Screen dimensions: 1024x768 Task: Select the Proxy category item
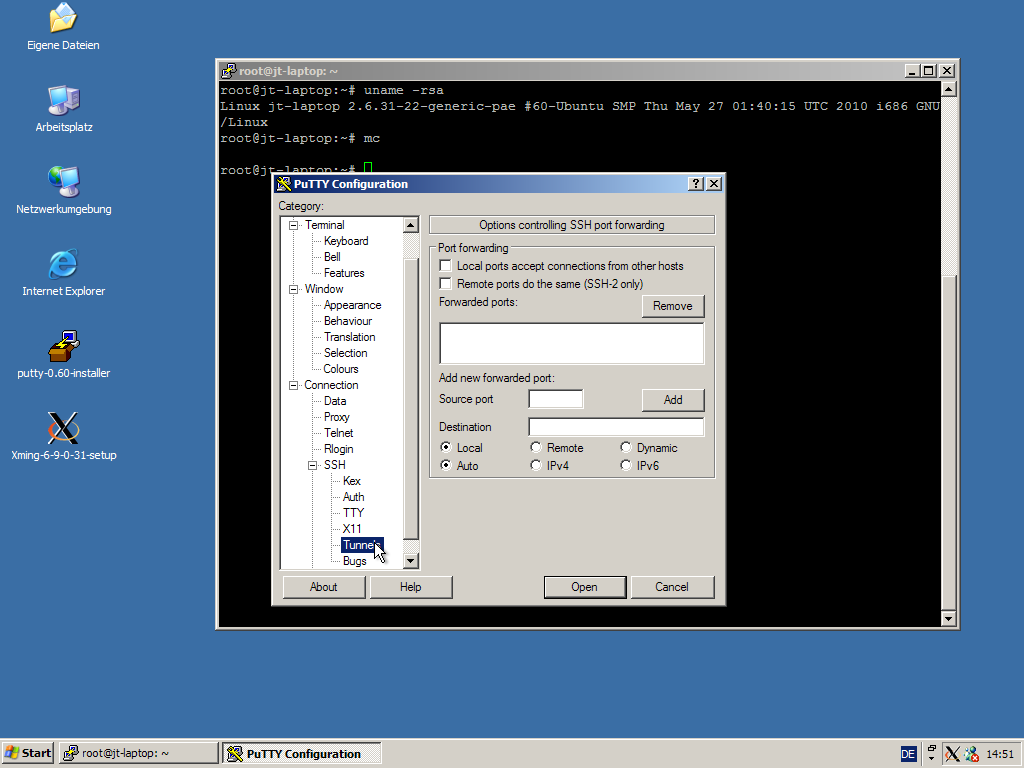(336, 417)
